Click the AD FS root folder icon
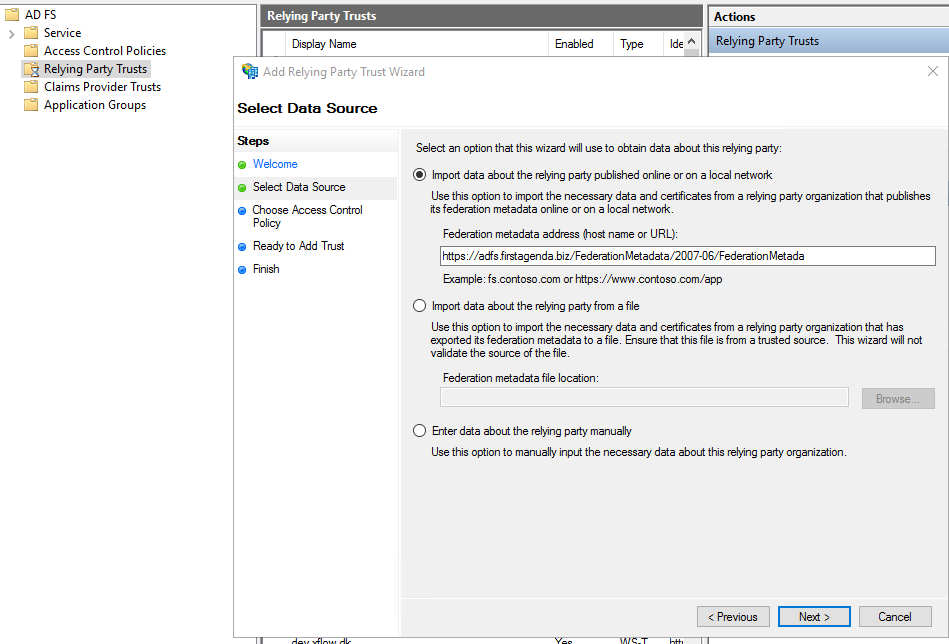Image resolution: width=949 pixels, height=644 pixels. 12,15
